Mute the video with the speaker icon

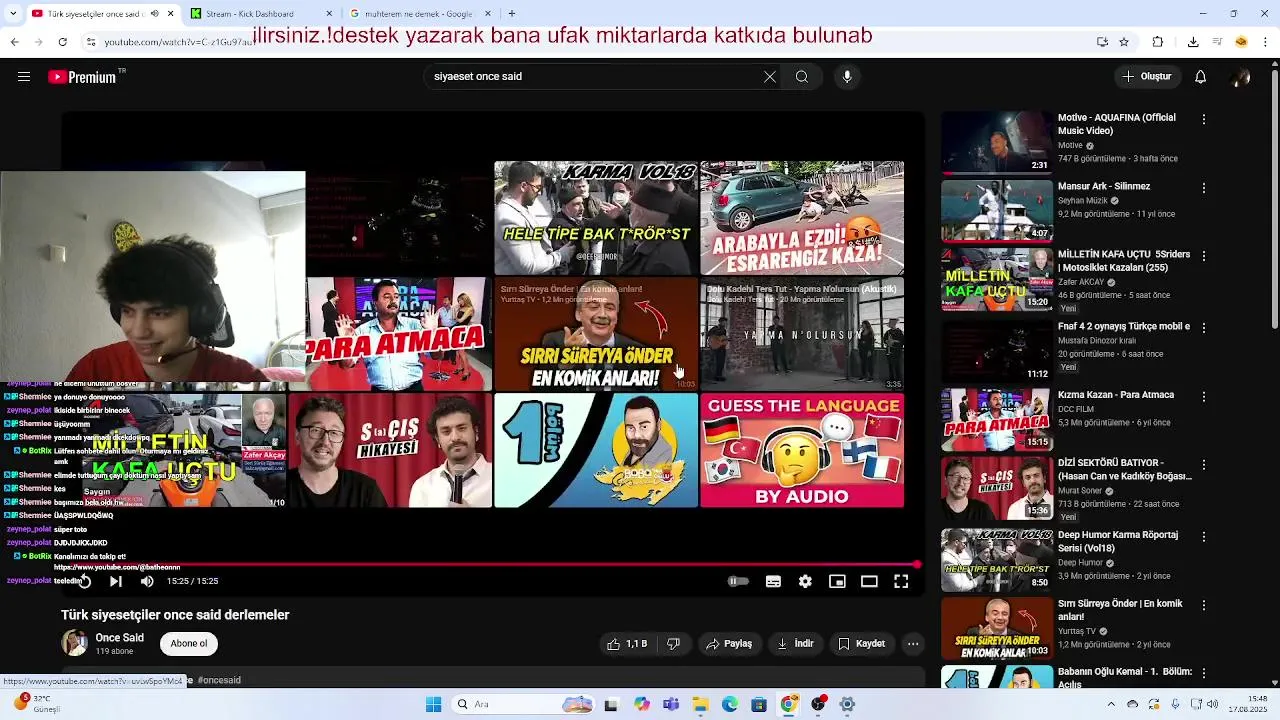[x=147, y=581]
